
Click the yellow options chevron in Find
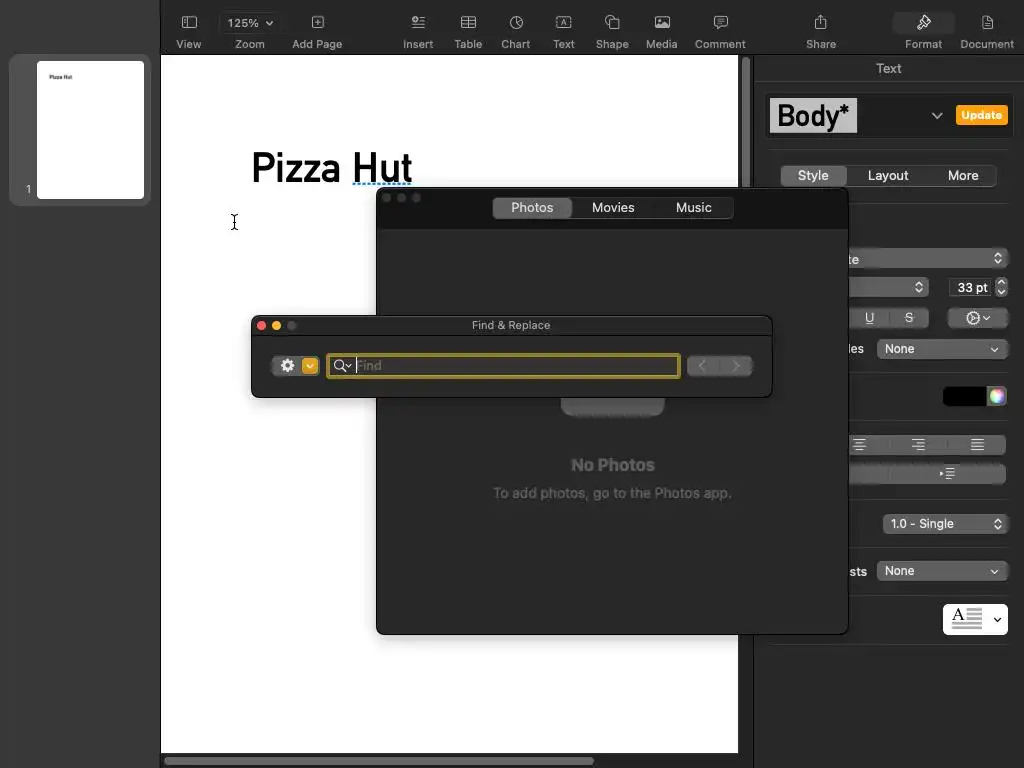click(x=310, y=366)
